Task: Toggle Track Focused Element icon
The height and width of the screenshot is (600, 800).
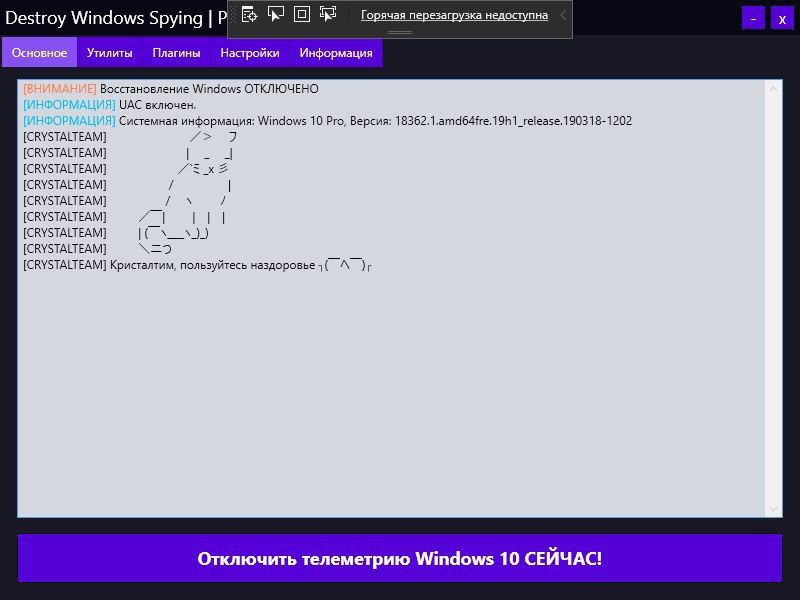Action: [x=328, y=15]
